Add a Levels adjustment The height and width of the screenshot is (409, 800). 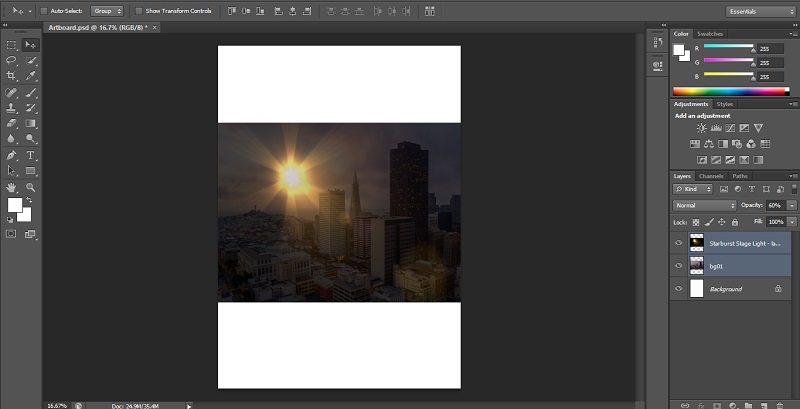click(716, 128)
